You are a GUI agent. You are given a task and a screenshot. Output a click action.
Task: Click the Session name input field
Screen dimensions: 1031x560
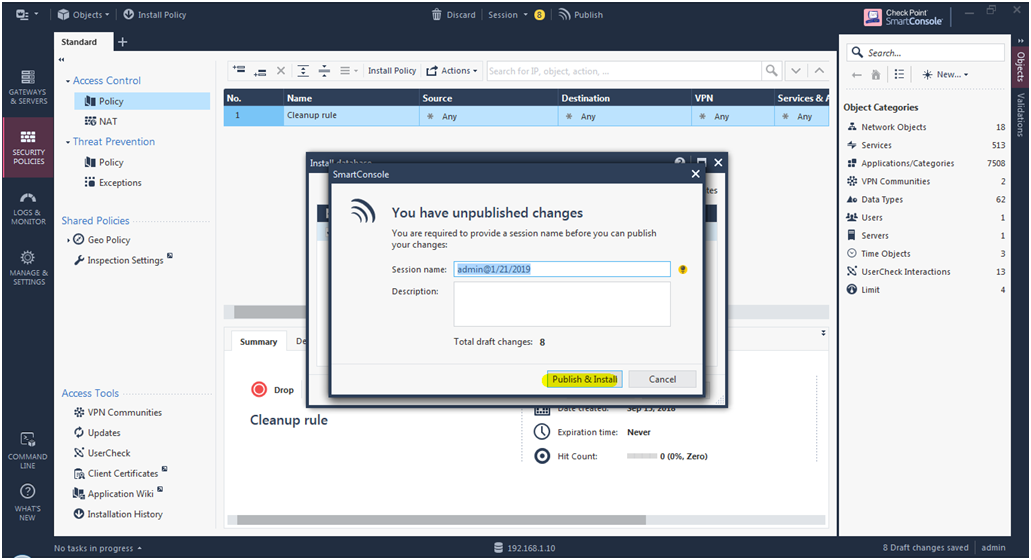(562, 269)
